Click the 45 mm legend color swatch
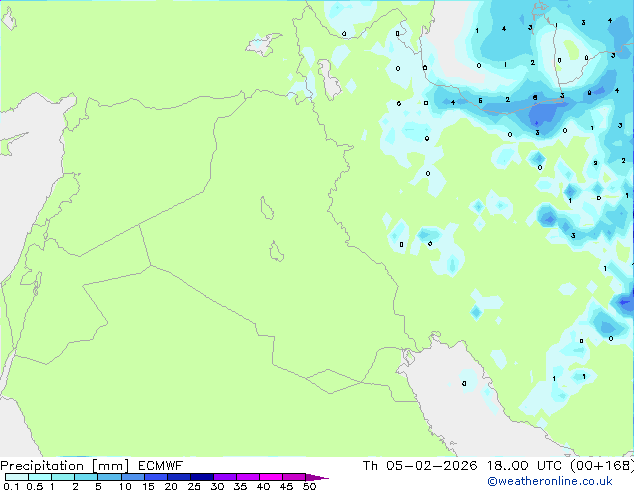Image resolution: width=634 pixels, height=490 pixels. 294,477
